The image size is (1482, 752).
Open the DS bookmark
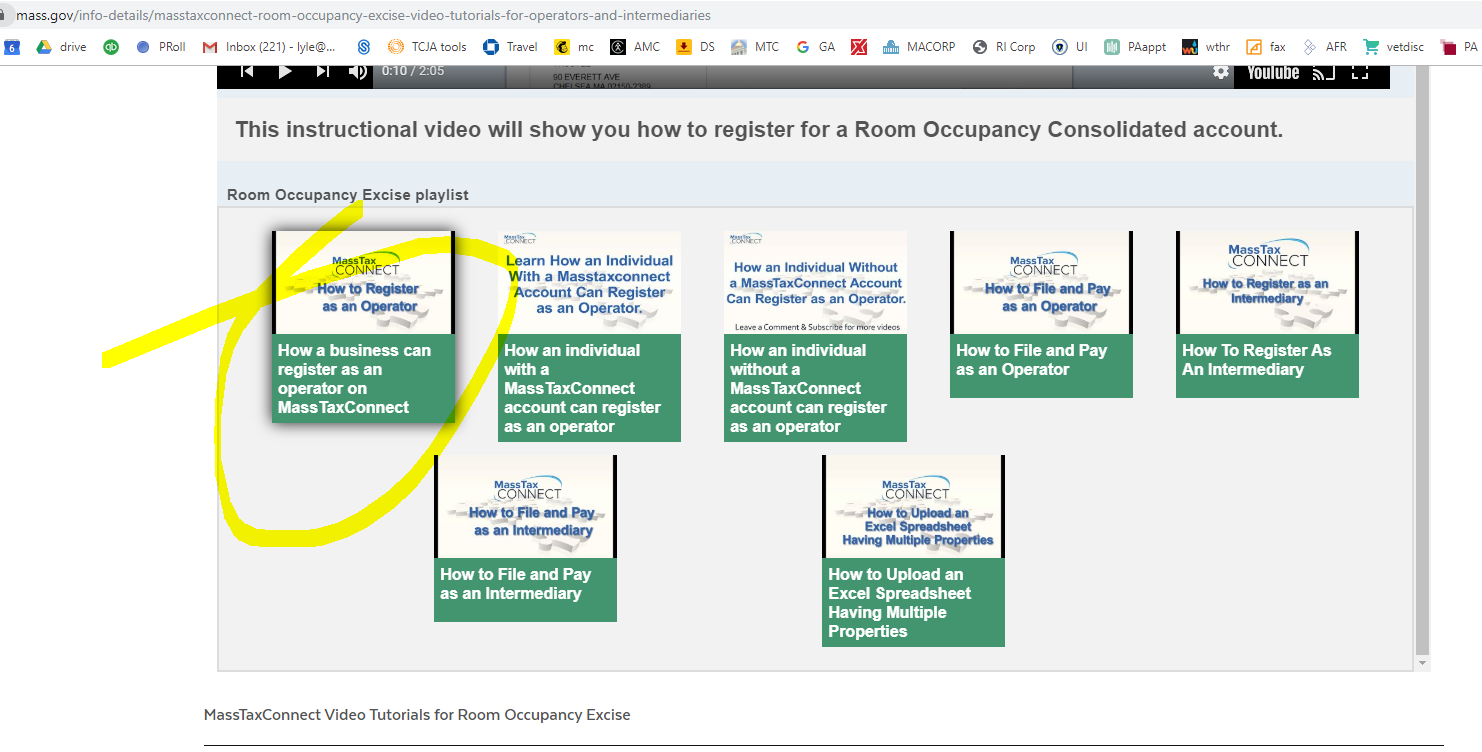(696, 46)
